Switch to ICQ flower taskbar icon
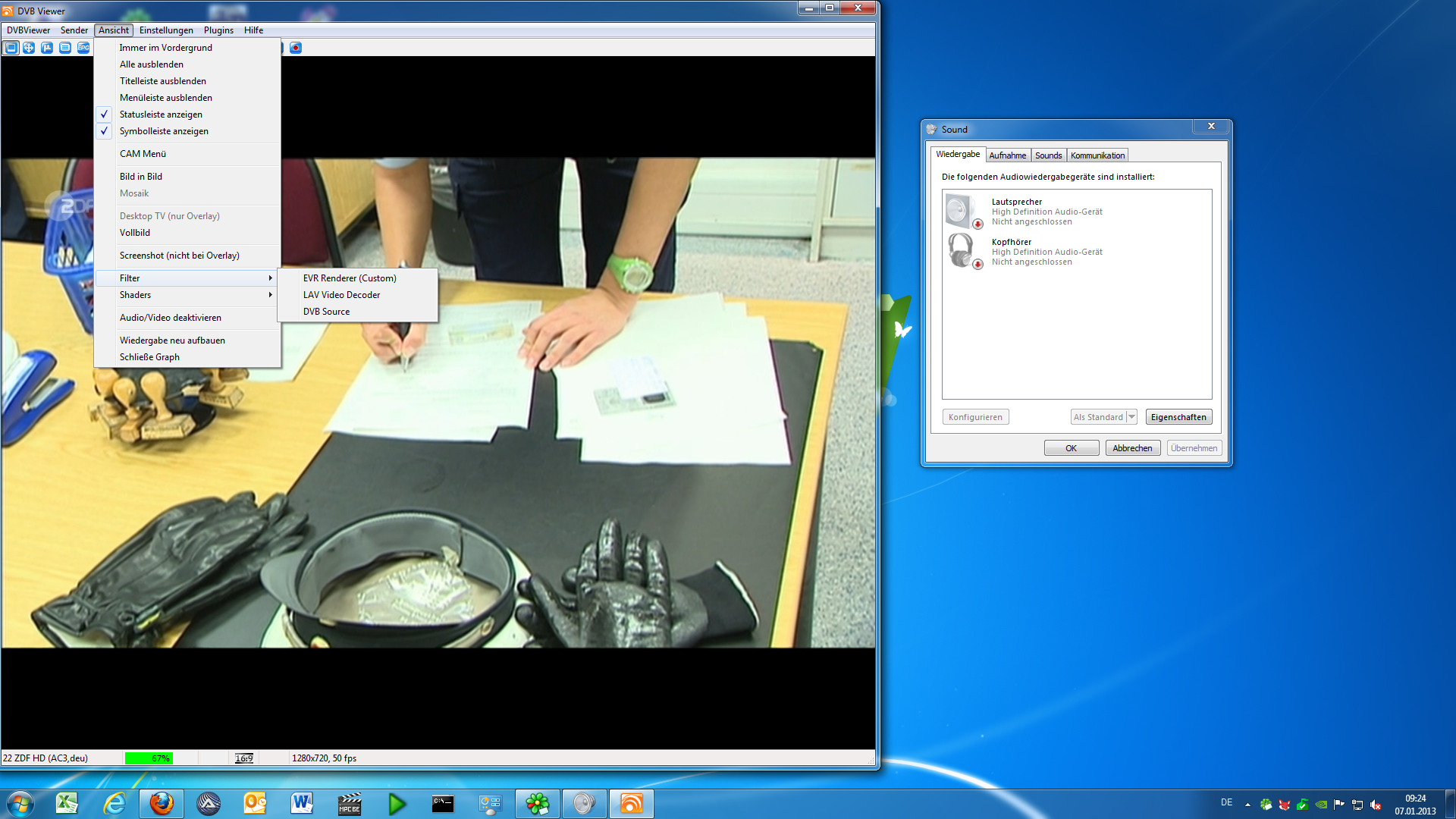 tap(538, 803)
